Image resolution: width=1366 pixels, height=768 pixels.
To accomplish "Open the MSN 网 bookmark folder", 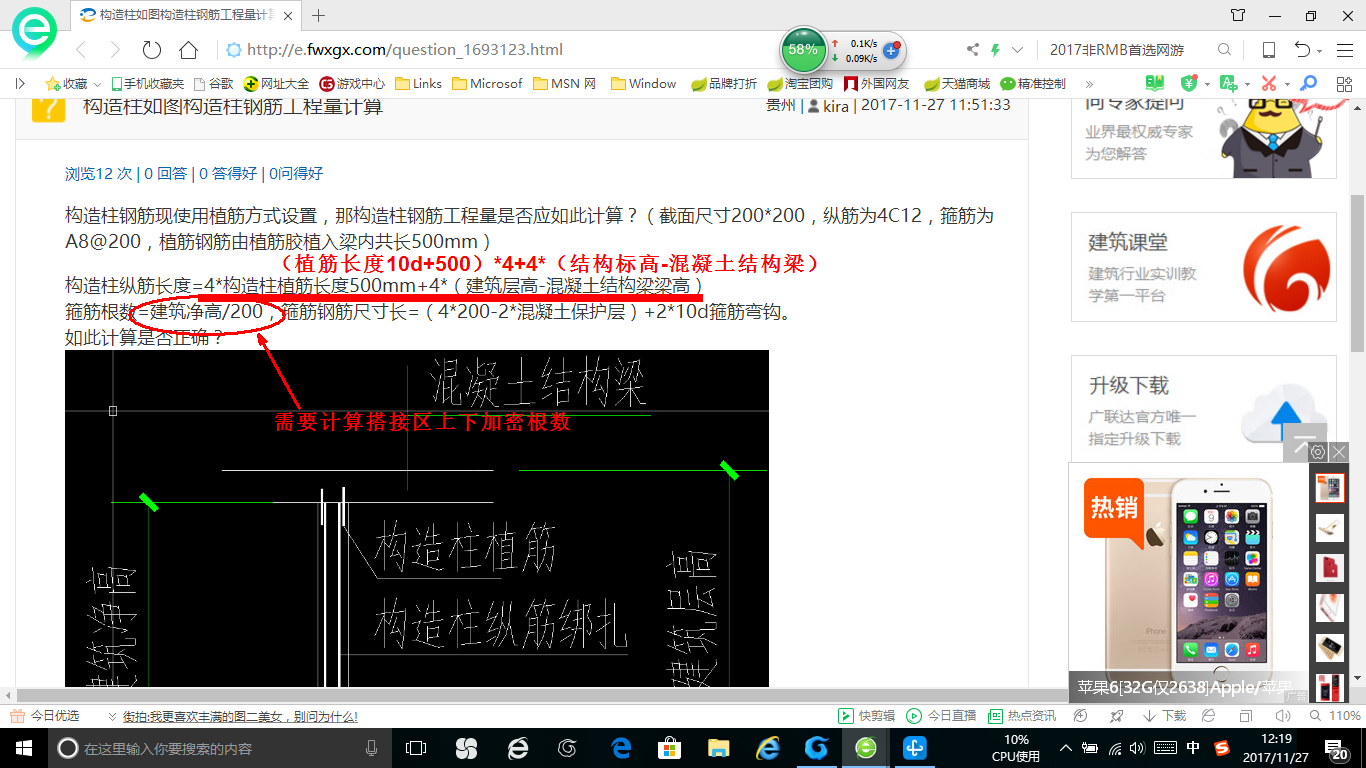I will point(565,84).
